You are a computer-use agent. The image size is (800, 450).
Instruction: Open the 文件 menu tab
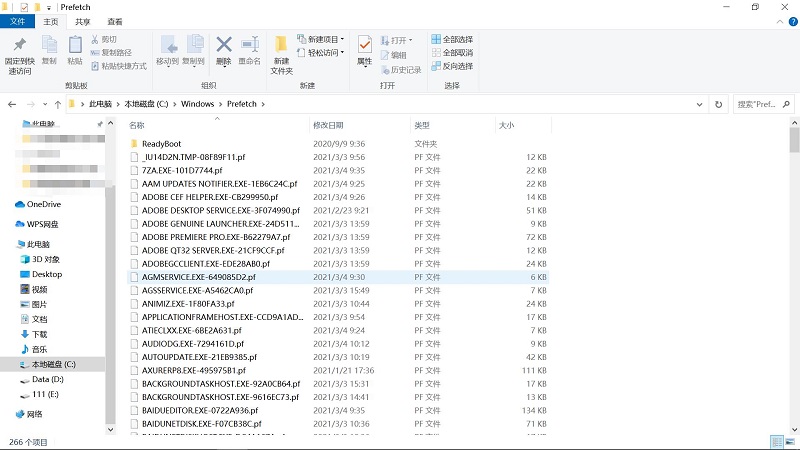coord(19,21)
